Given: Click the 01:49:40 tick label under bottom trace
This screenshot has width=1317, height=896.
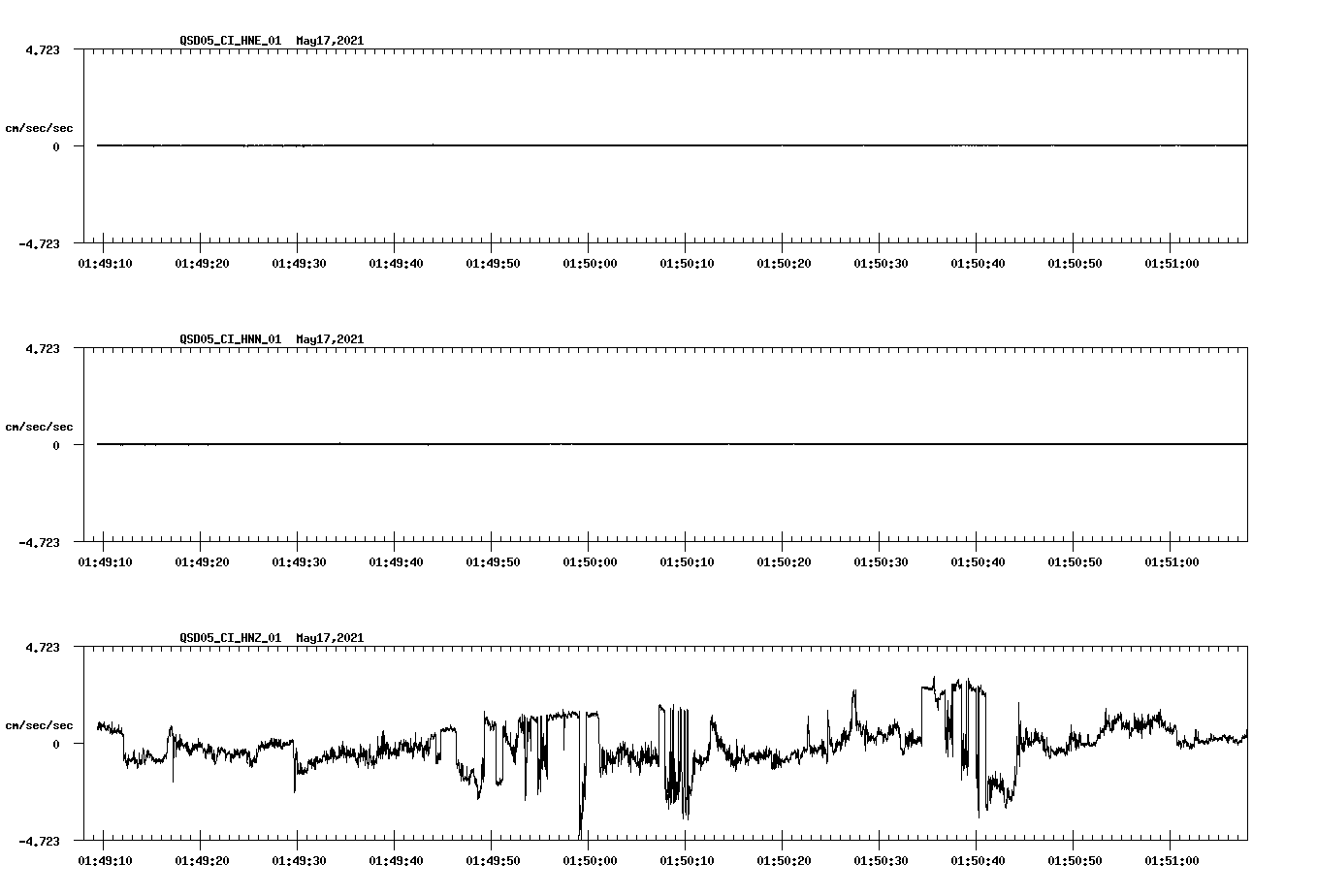Looking at the screenshot, I should (396, 858).
